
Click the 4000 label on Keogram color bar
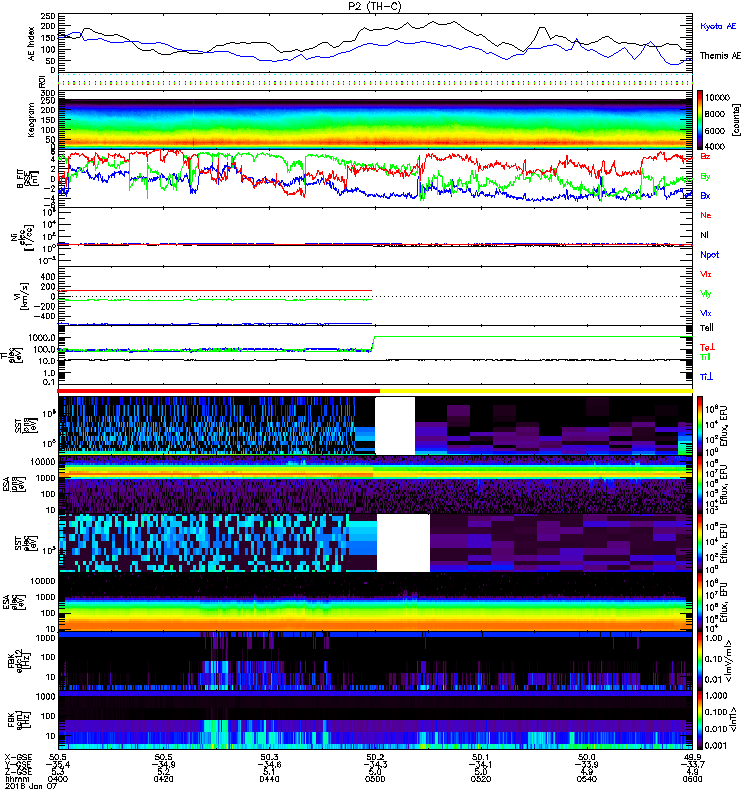(x=715, y=146)
